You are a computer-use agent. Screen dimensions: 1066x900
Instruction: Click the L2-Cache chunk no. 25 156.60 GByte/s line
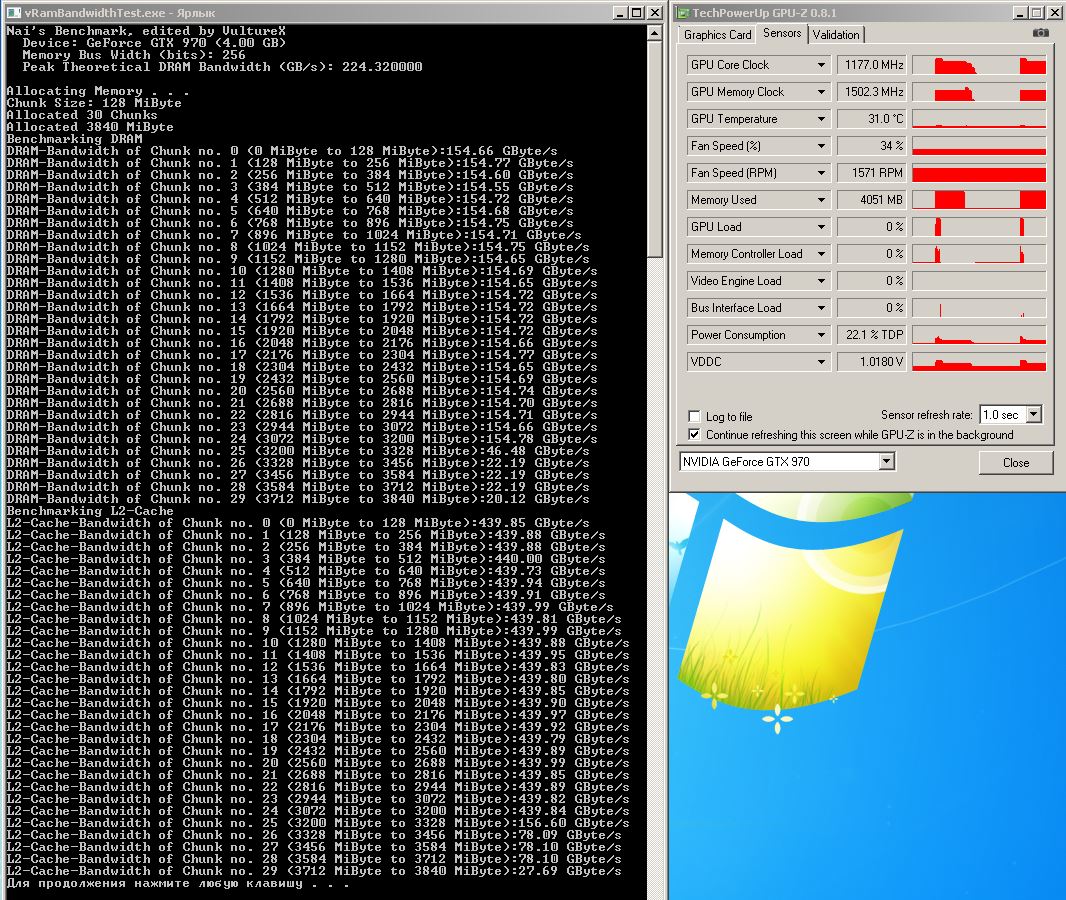point(318,823)
